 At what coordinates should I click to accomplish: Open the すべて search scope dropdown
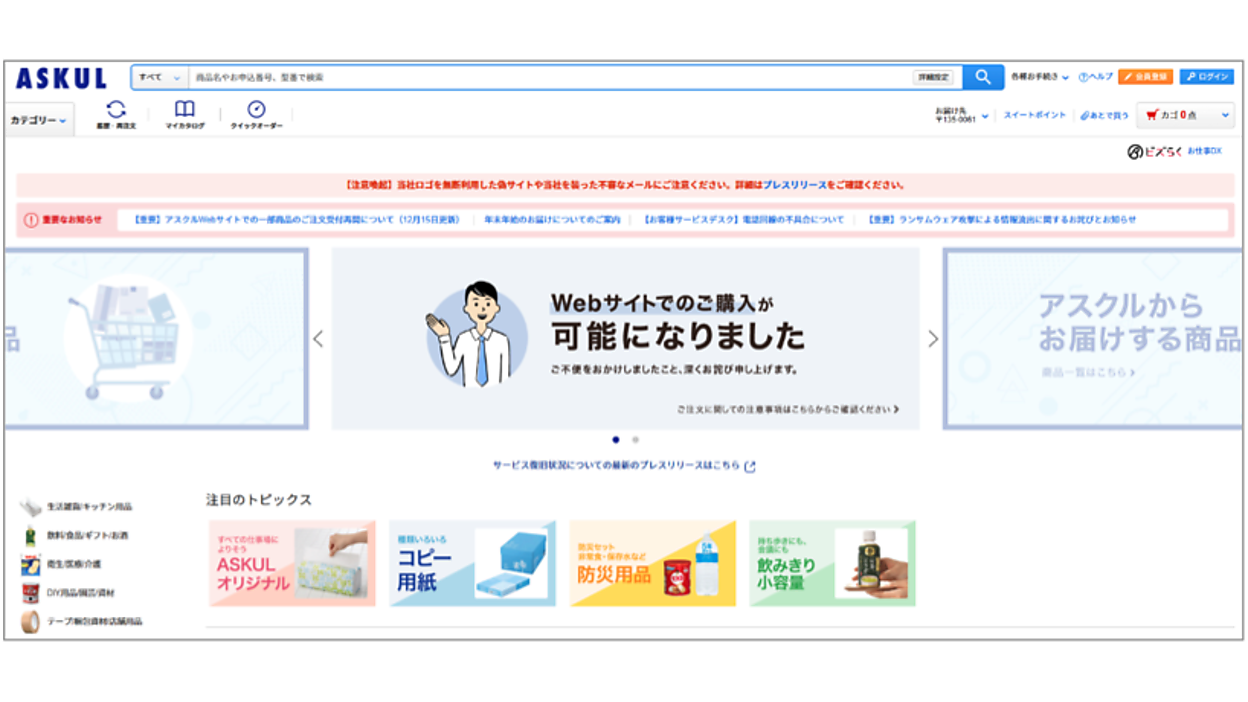pyautogui.click(x=160, y=77)
